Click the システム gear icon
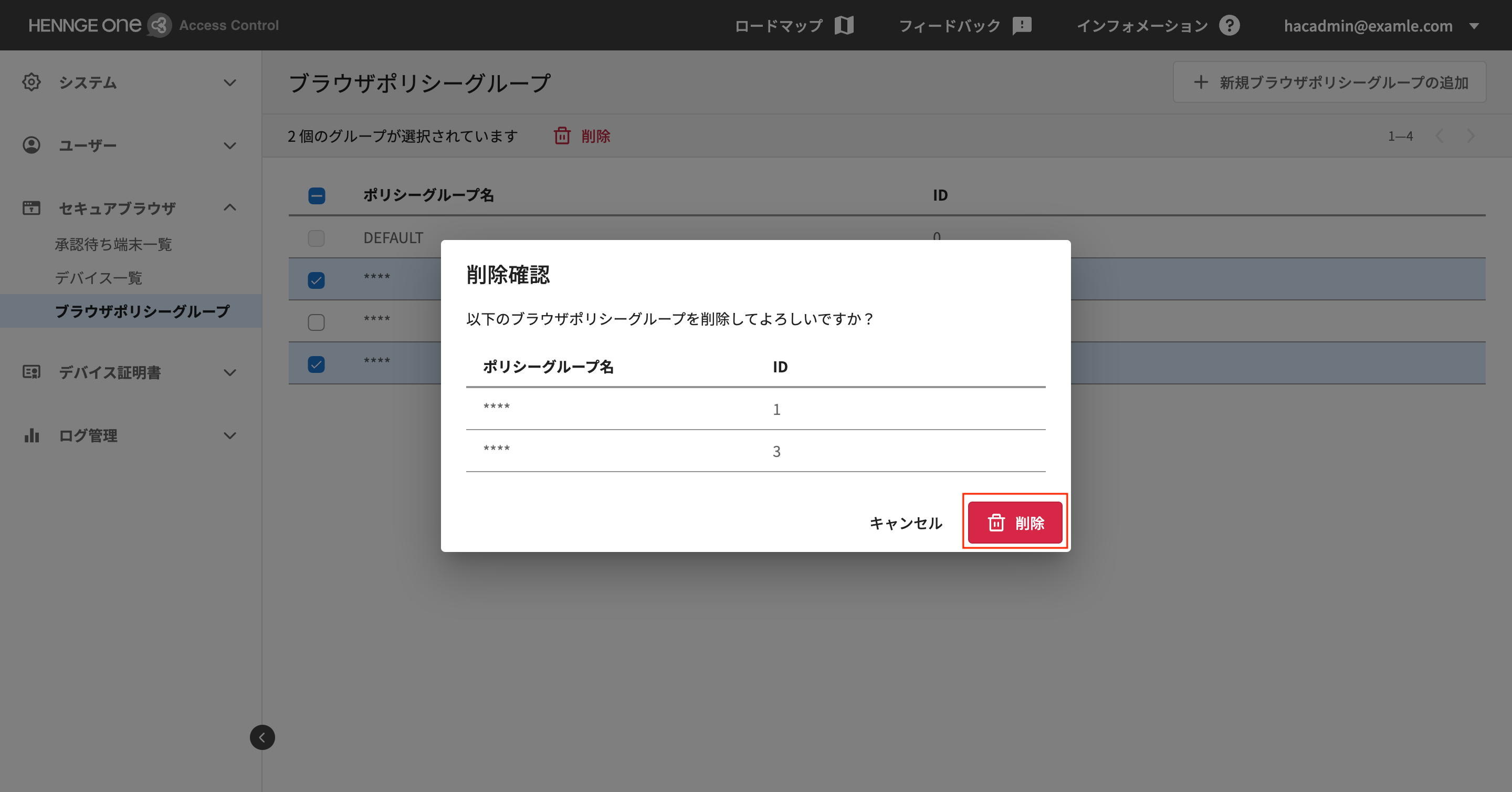 coord(31,82)
